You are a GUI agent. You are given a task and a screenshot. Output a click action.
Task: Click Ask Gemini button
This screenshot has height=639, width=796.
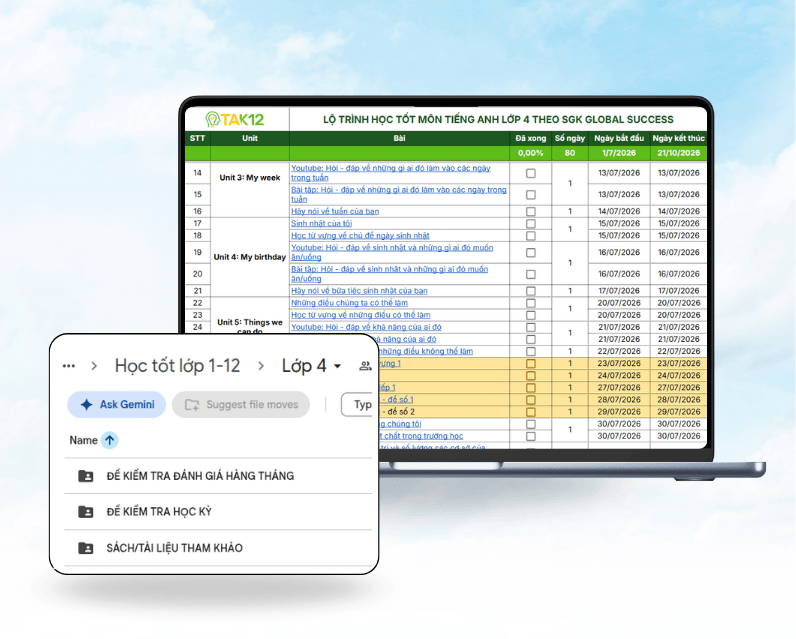click(117, 405)
